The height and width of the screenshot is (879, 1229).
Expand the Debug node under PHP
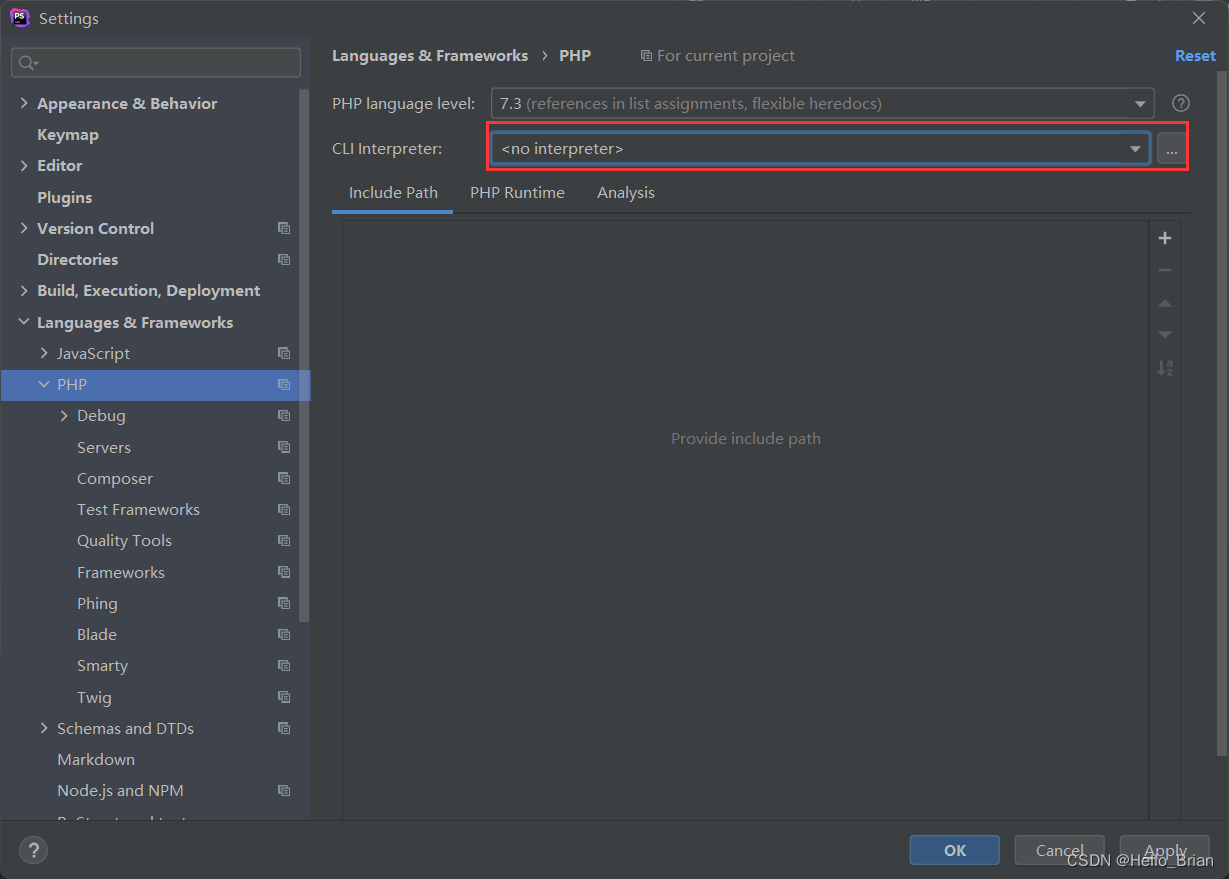click(64, 415)
